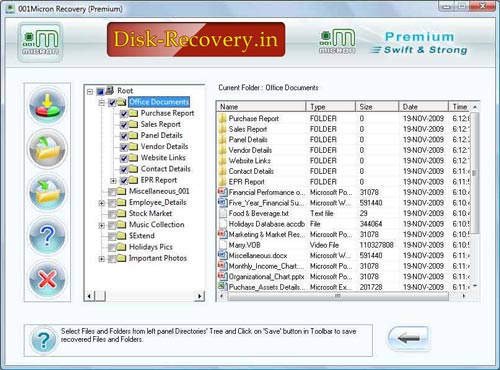Sort file list by Date column header
This screenshot has width=500, height=370.
coord(423,107)
